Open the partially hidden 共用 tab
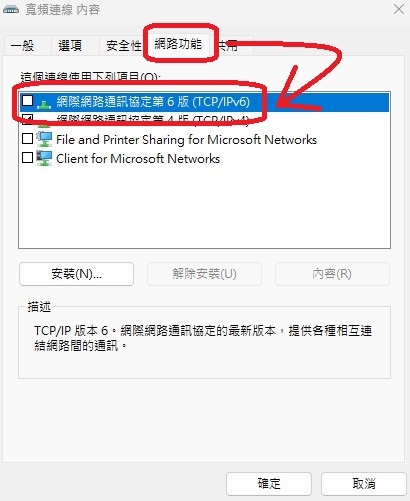Viewport: 410px width, 501px height. [x=233, y=45]
